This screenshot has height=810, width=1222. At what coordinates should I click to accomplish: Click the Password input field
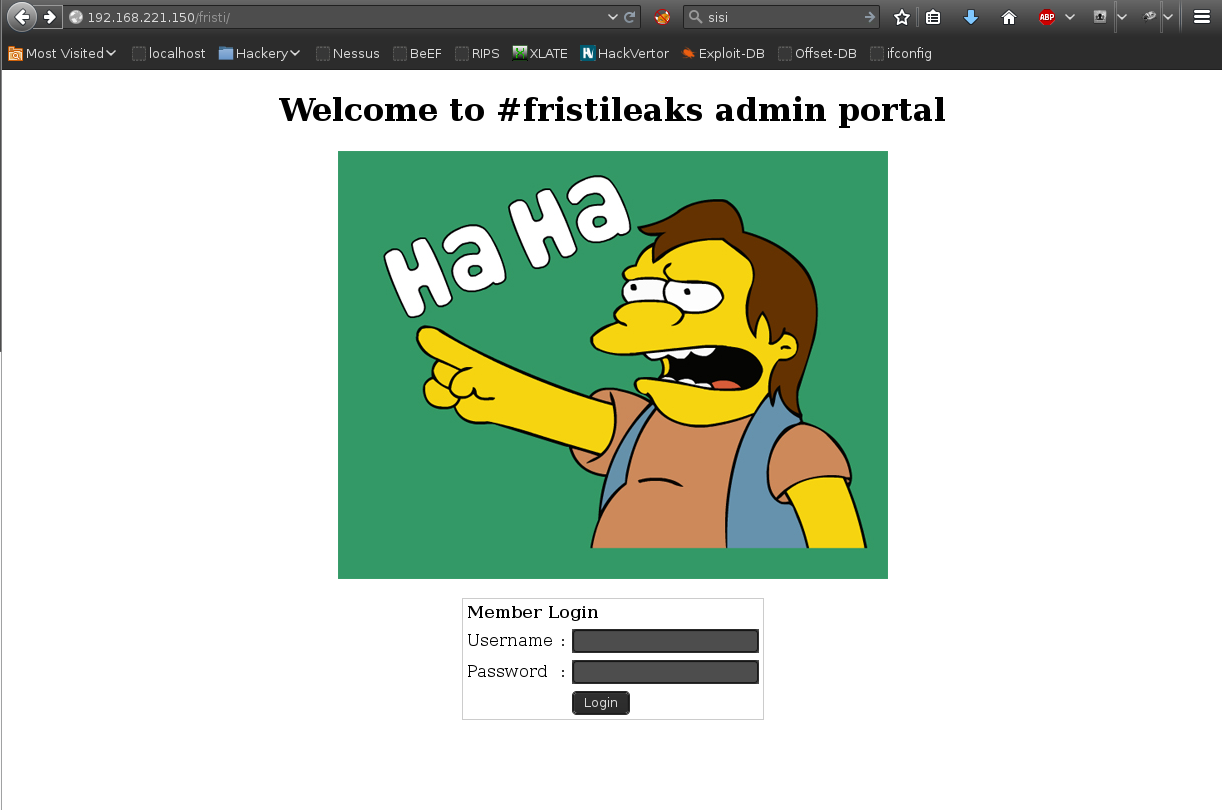tap(665, 671)
